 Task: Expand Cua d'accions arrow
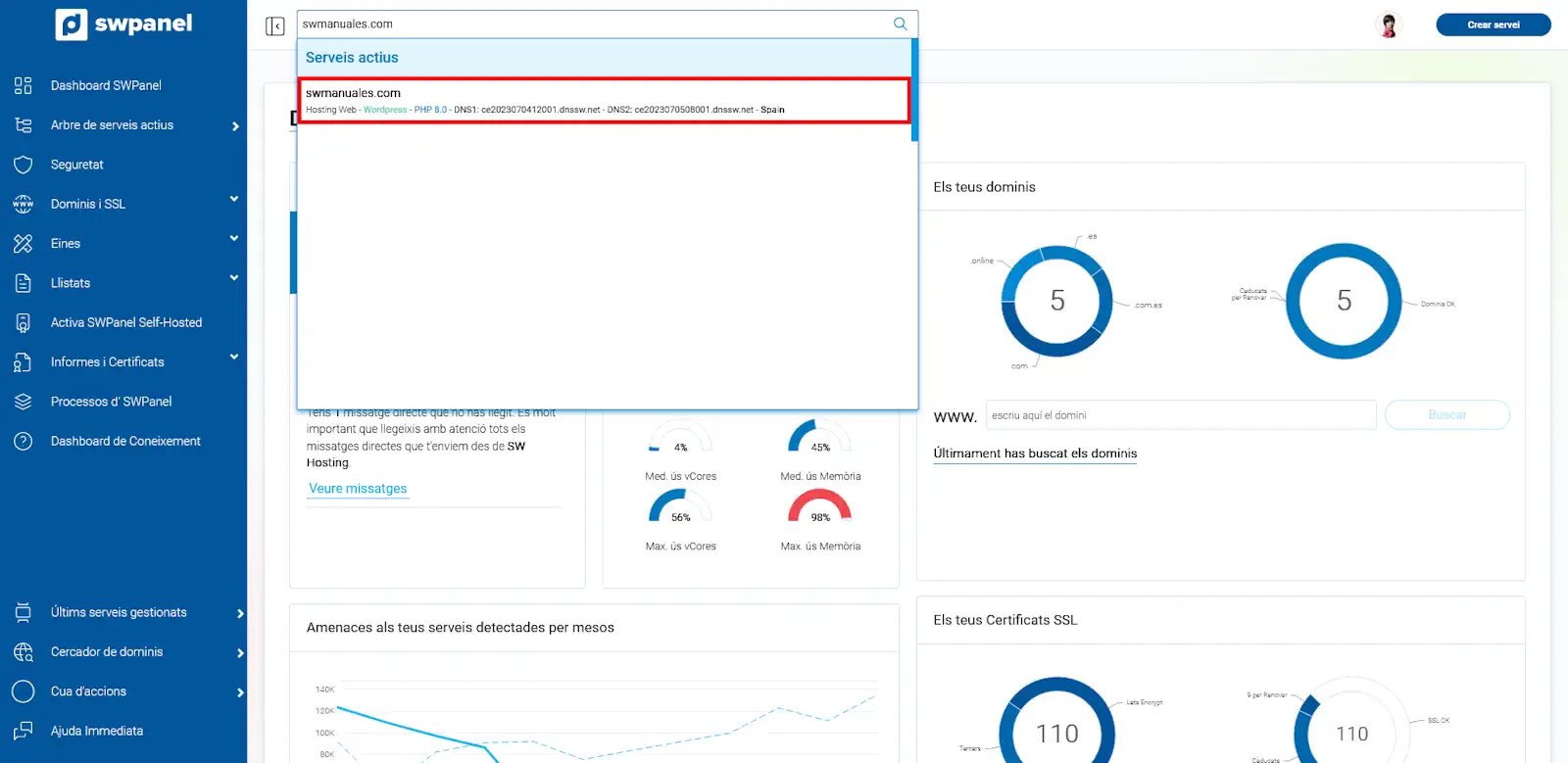[x=240, y=692]
